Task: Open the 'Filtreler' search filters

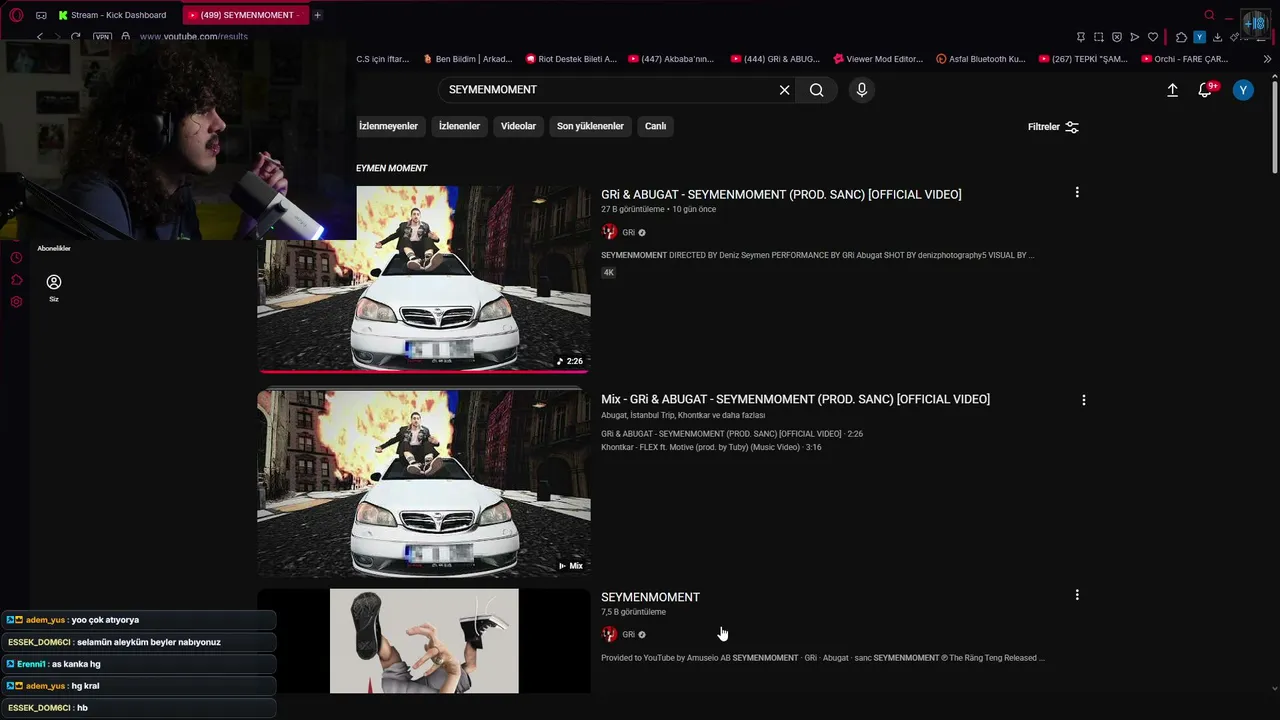Action: click(x=1053, y=127)
